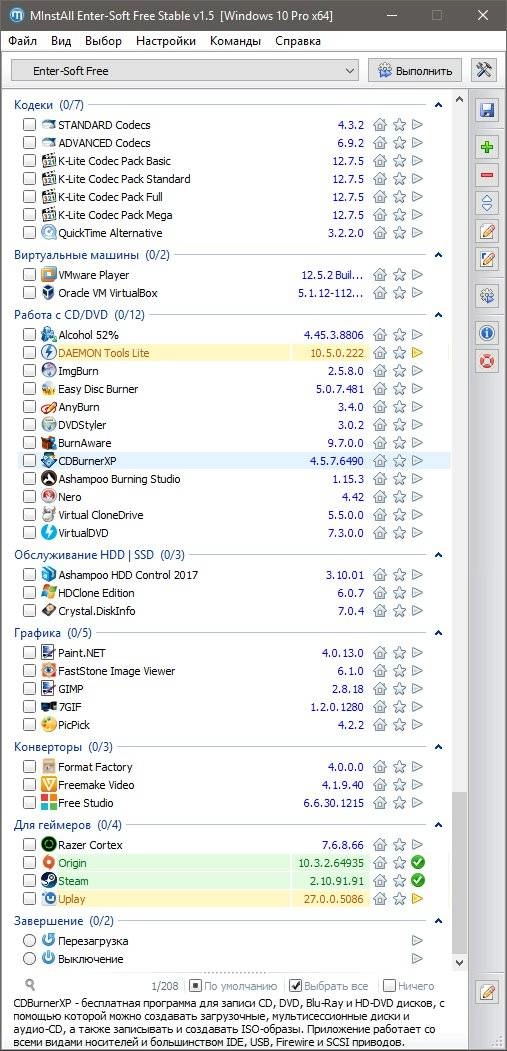This screenshot has width=507, height=1051.
Task: Collapse the Обслуживание HDD | SSD group
Action: pyautogui.click(x=439, y=554)
